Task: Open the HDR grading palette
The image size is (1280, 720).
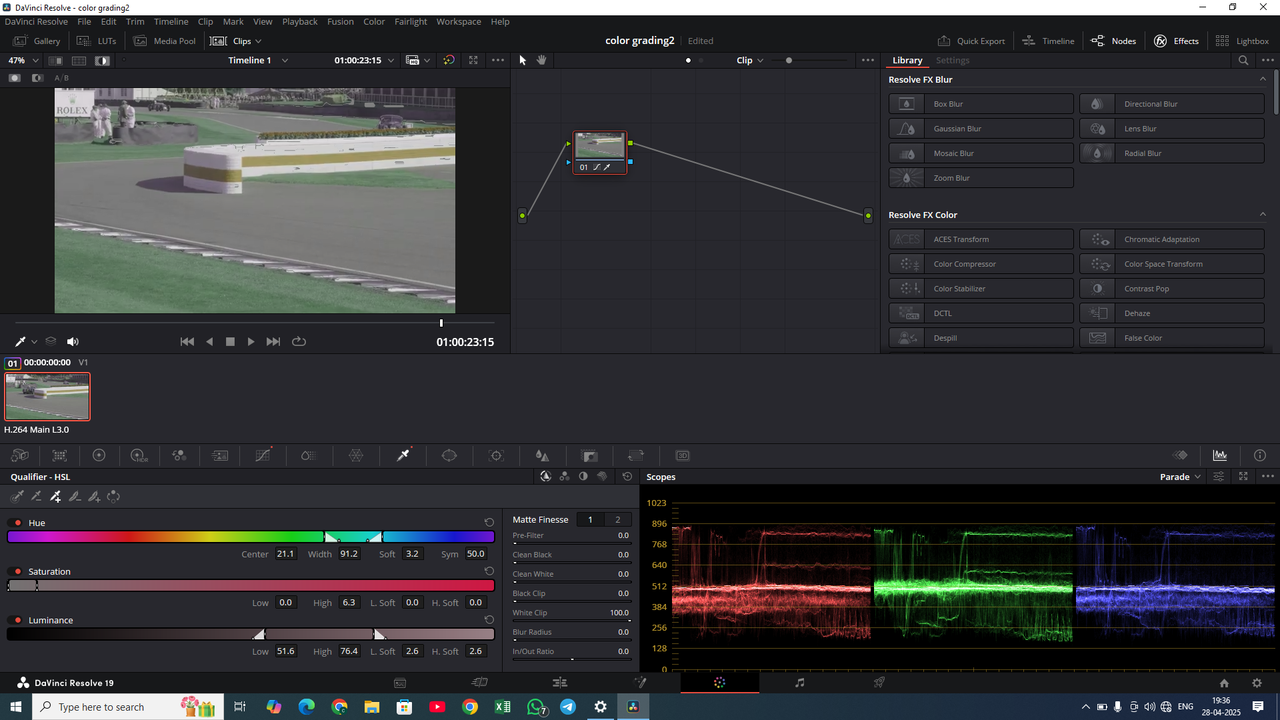Action: click(139, 455)
